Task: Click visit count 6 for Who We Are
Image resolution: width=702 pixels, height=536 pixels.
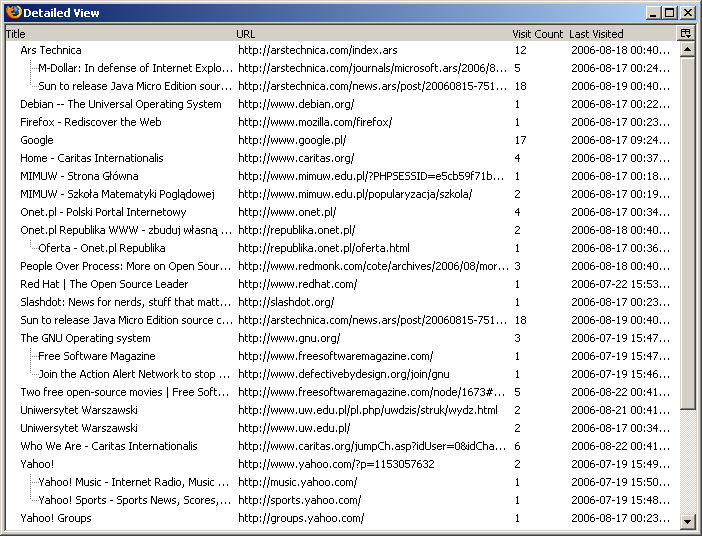Action: coord(518,446)
